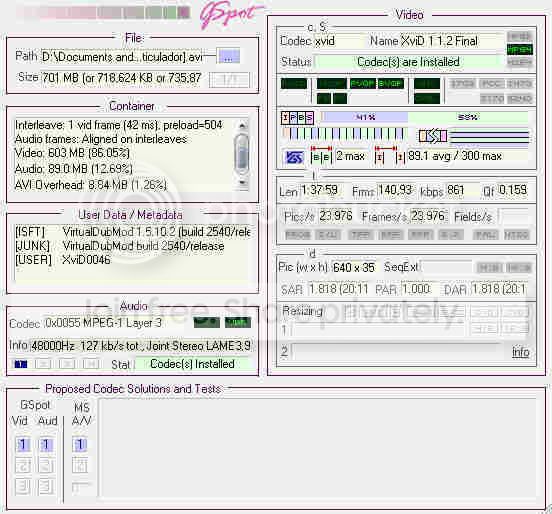Select the [JUNK] VirtualDubMod build metadata row
Viewport: 552px width, 514px height.
120,246
